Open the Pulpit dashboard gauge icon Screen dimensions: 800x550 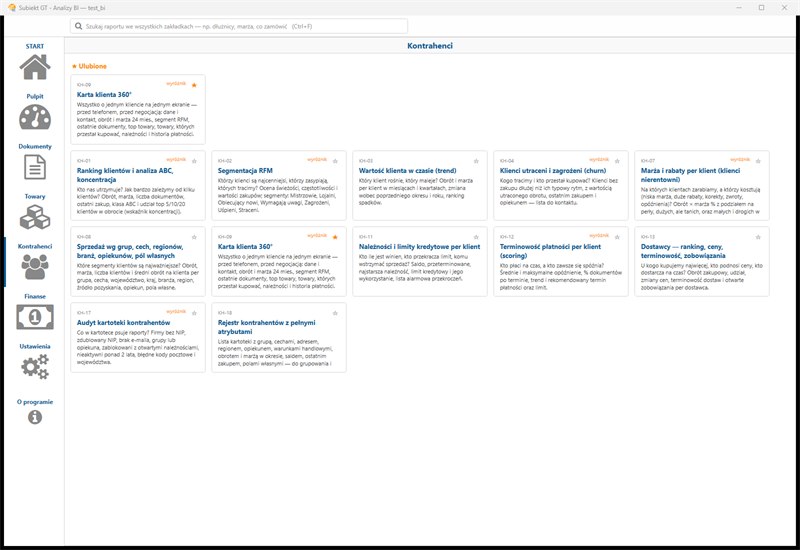[x=35, y=117]
